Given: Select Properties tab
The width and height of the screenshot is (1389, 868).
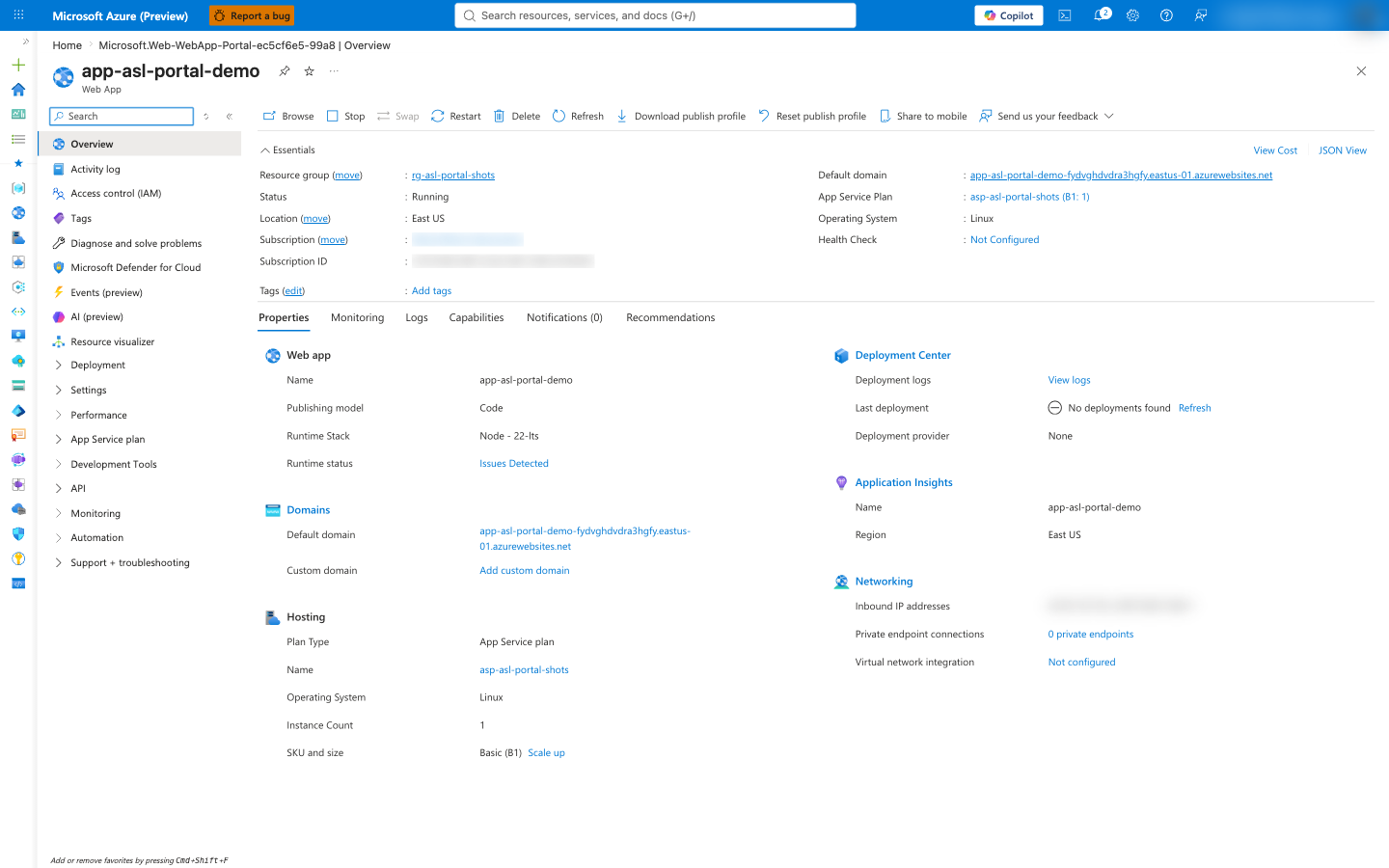Looking at the screenshot, I should tap(284, 317).
